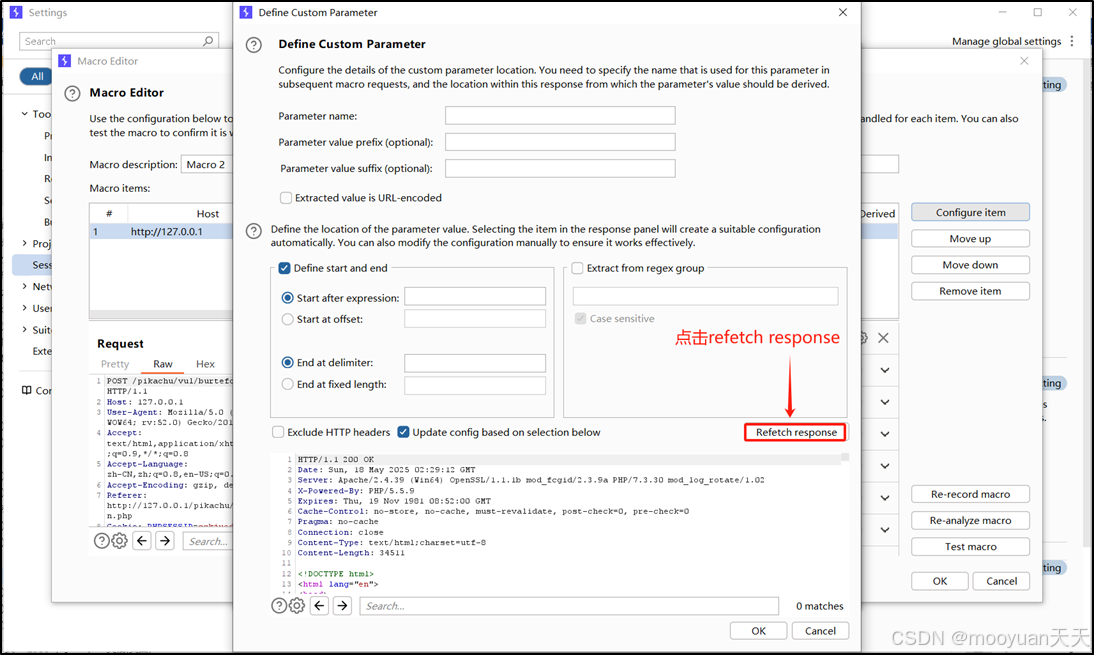This screenshot has height=655, width=1094.
Task: Toggle Case sensitive checkbox
Action: click(x=580, y=319)
